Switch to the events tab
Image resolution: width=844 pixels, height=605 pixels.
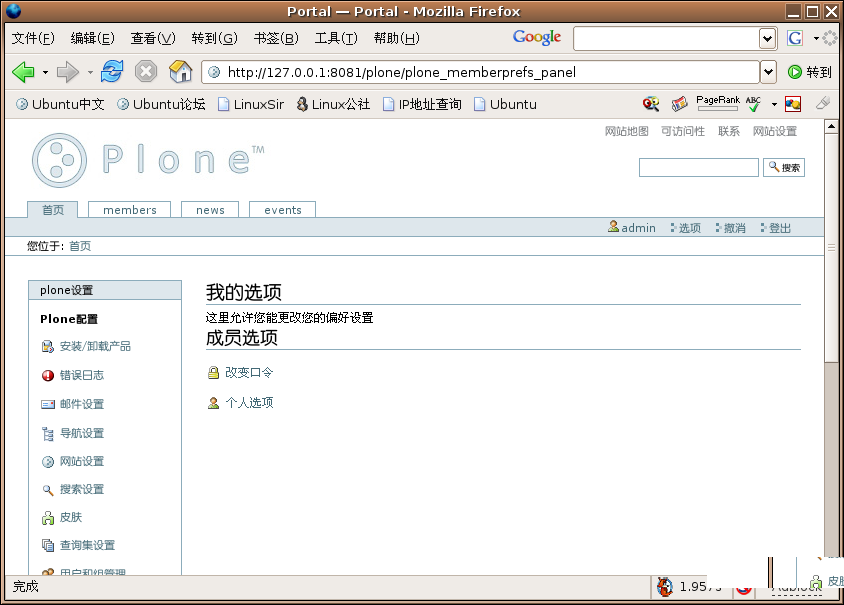(283, 209)
